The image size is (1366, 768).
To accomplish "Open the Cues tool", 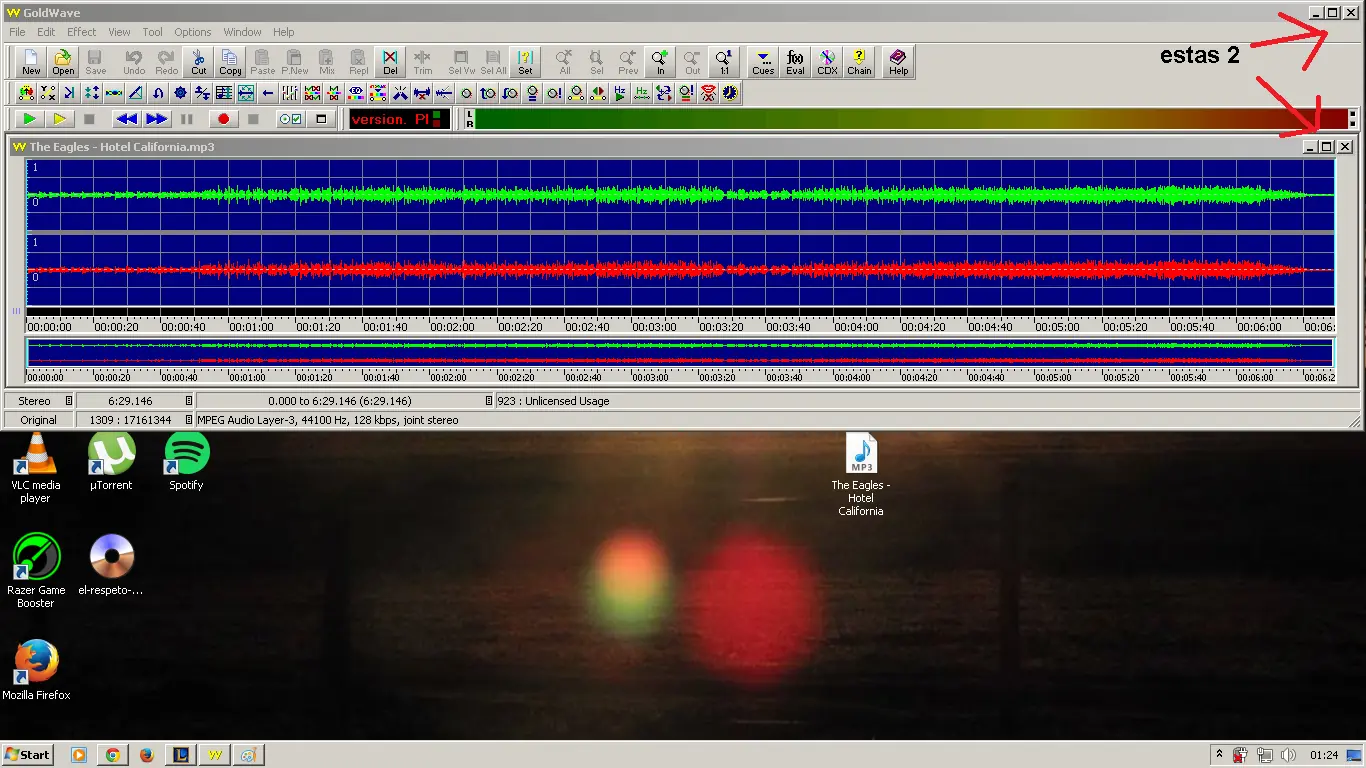I will 763,62.
